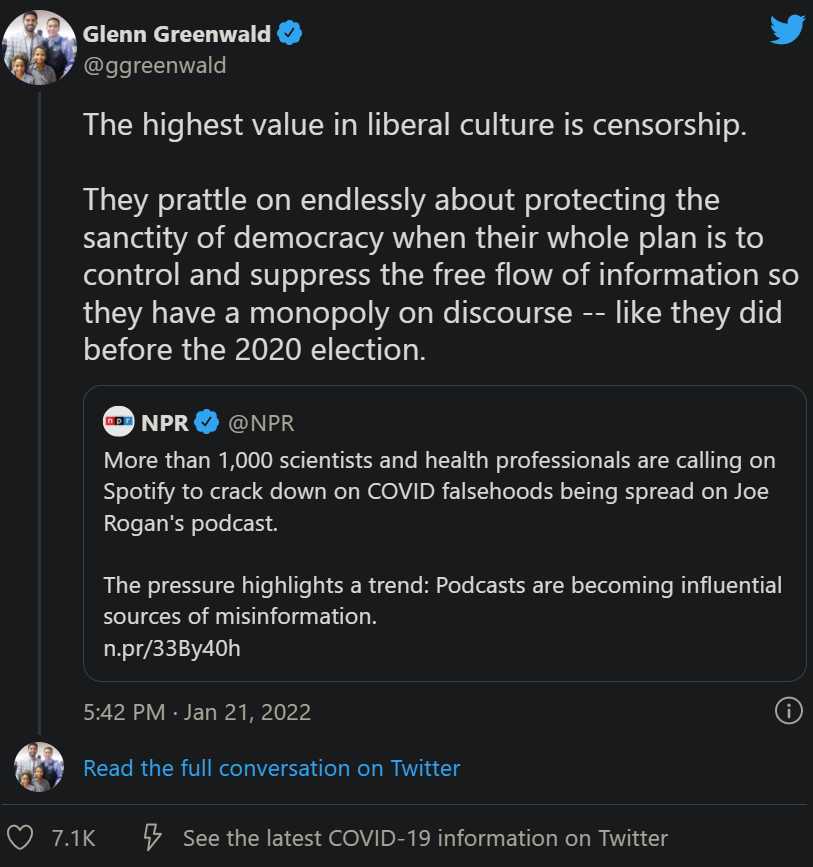Open the quoted NPR tweet body text

440,492
